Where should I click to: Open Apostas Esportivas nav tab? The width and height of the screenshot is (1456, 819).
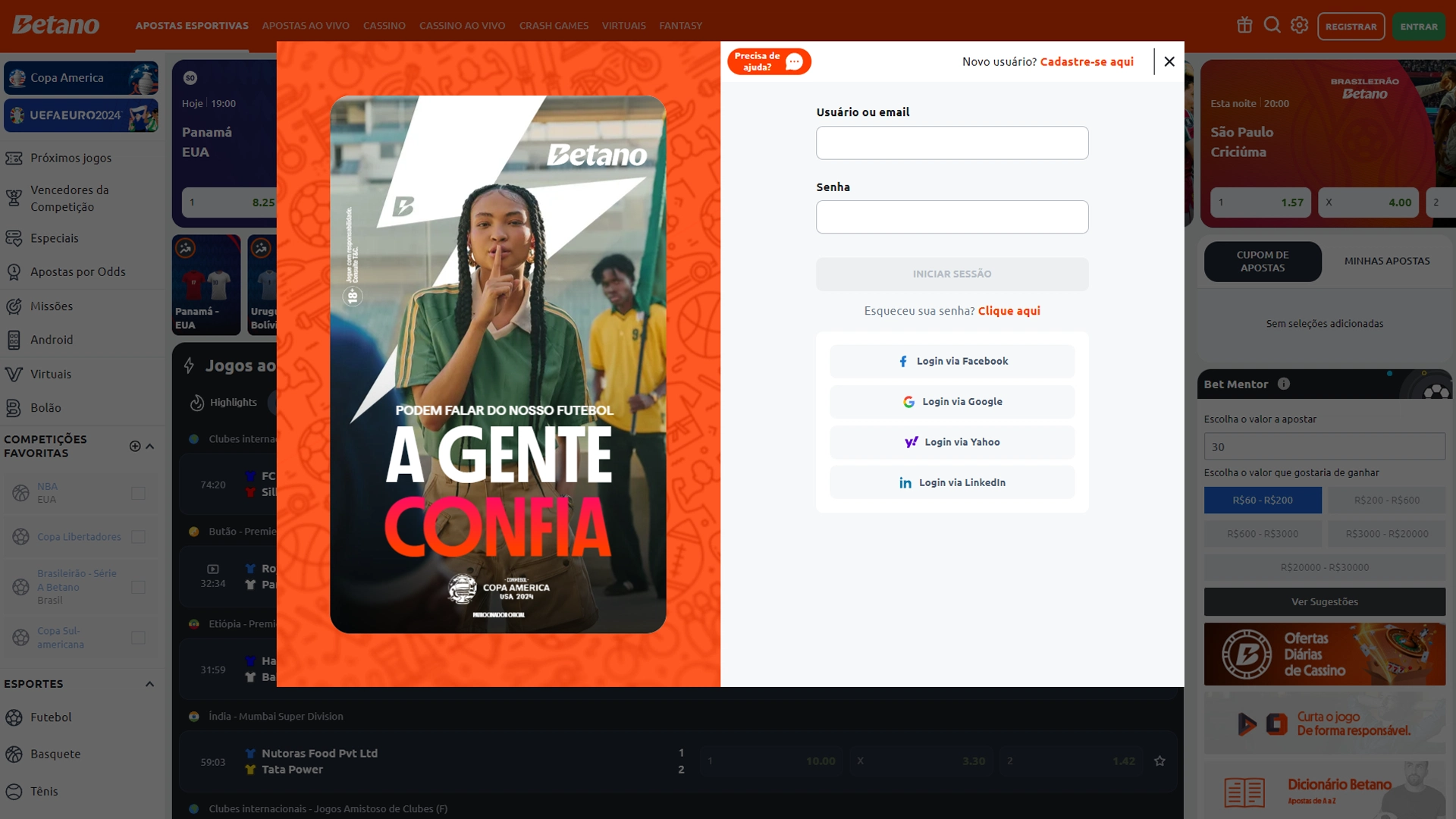tap(192, 26)
